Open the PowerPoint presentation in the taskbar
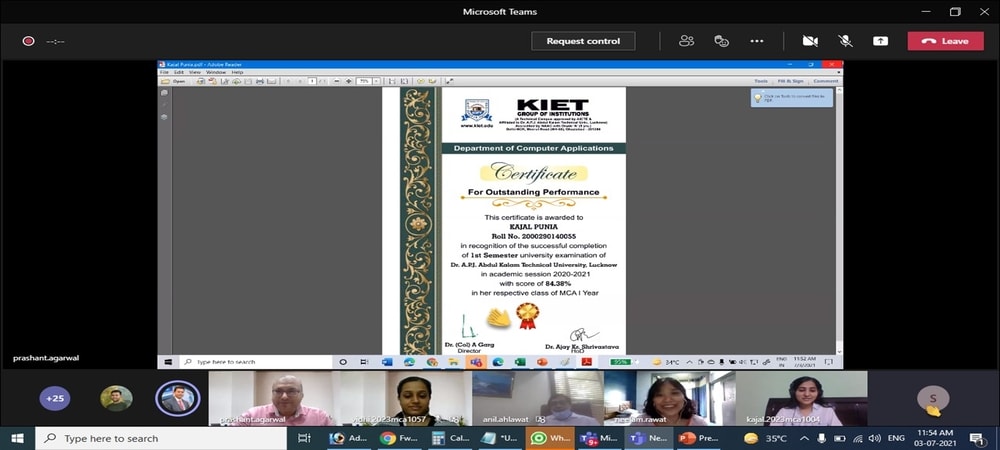This screenshot has height=450, width=1000. 696,438
